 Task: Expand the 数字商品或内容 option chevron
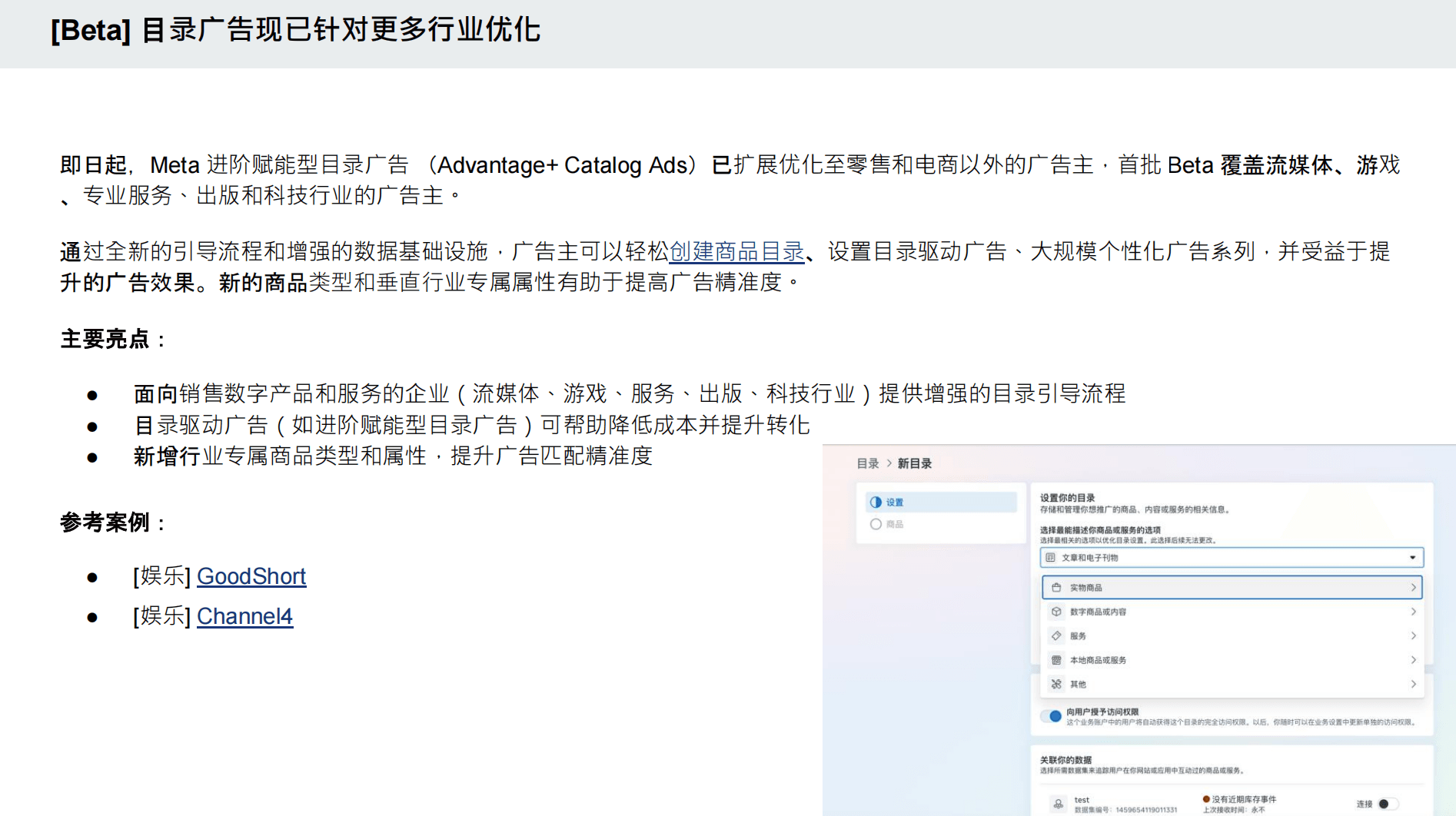coord(1414,612)
